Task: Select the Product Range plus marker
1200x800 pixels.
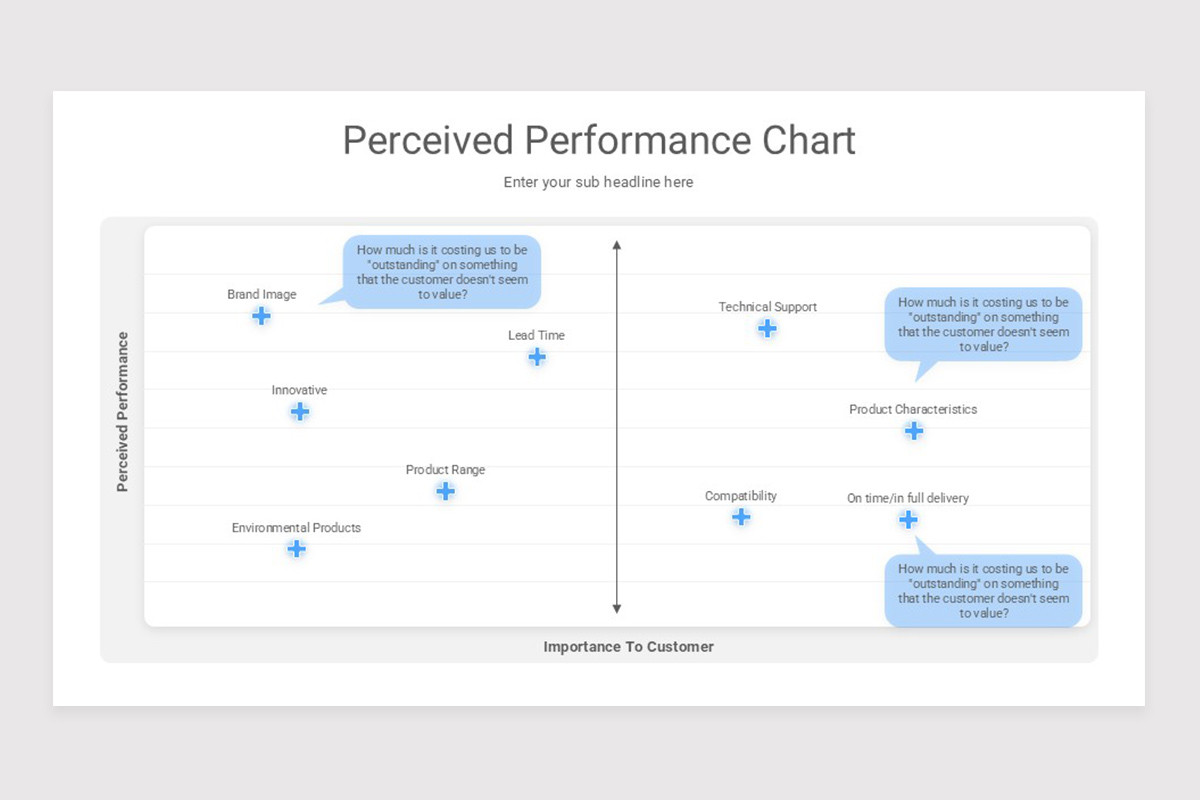Action: point(446,491)
